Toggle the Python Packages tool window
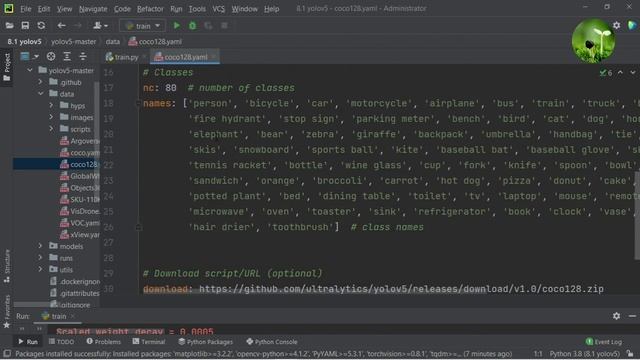Viewport: 640px width, 360px height. coord(205,342)
